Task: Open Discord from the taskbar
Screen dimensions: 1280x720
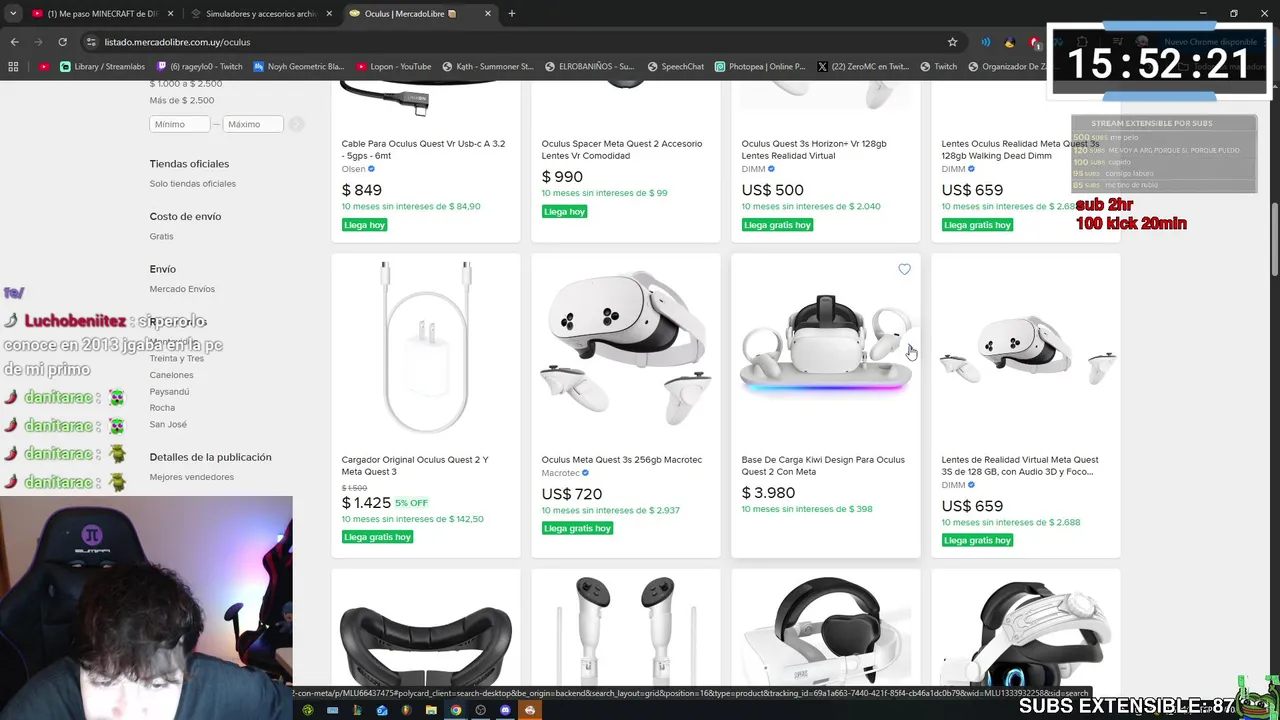Action: (505, 710)
